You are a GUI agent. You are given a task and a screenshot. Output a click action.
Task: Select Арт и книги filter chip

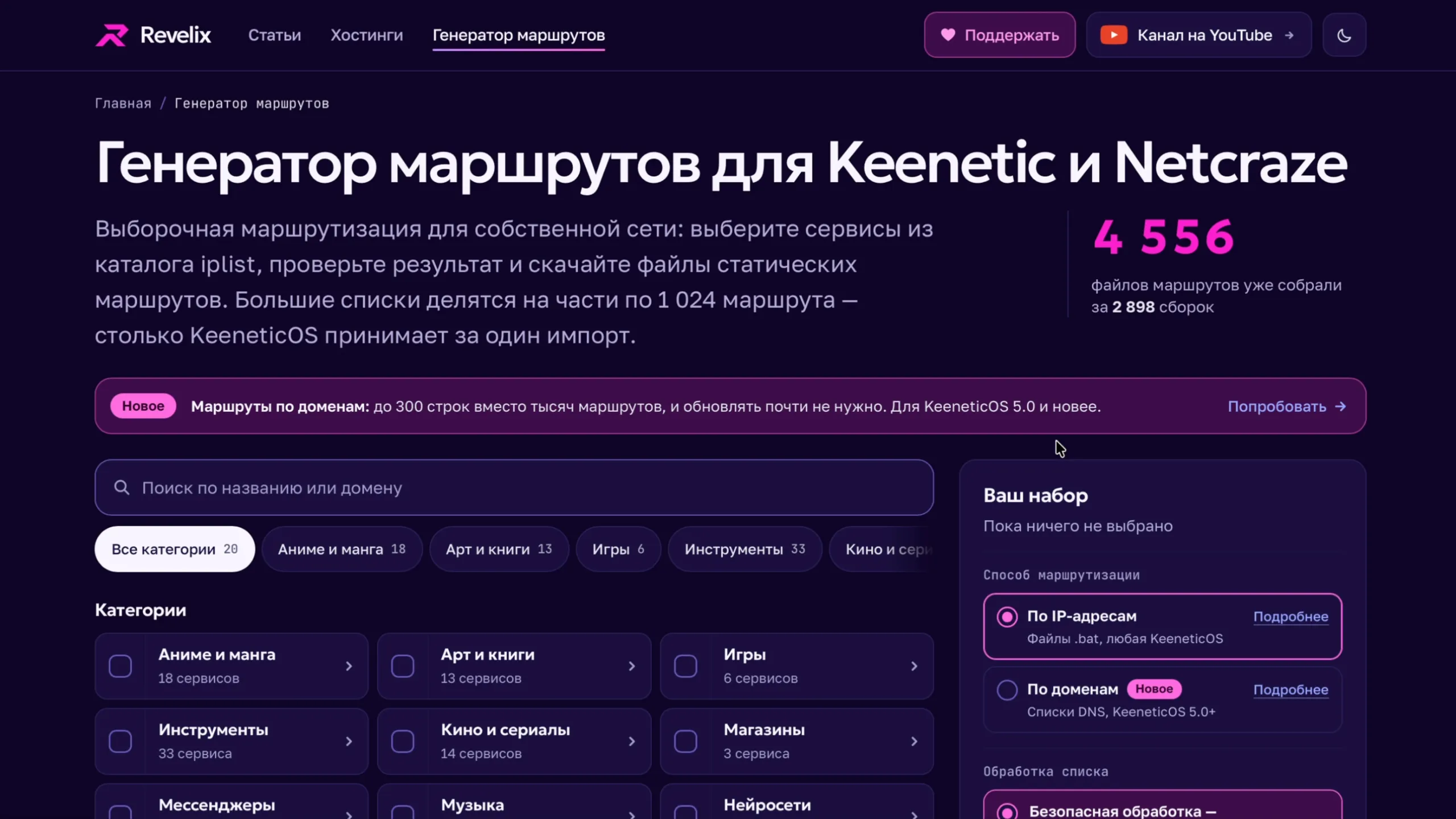(499, 549)
